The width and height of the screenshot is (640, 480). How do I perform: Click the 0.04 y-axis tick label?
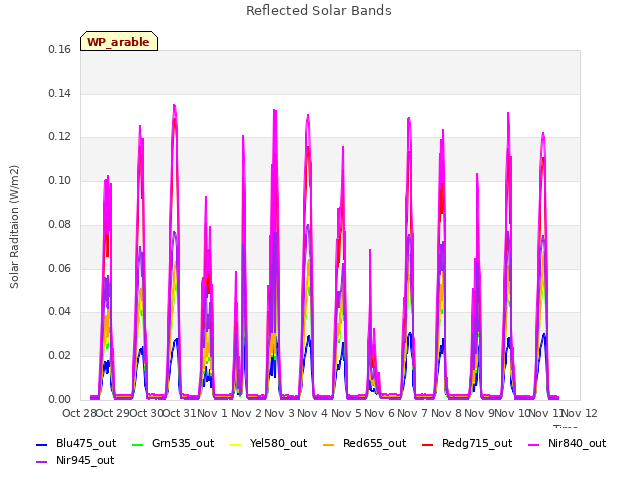tap(59, 312)
